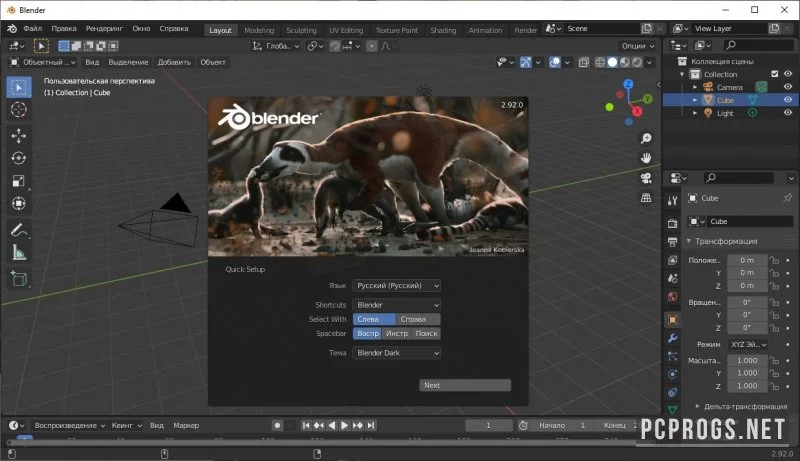Open the Правка menu

pos(64,29)
